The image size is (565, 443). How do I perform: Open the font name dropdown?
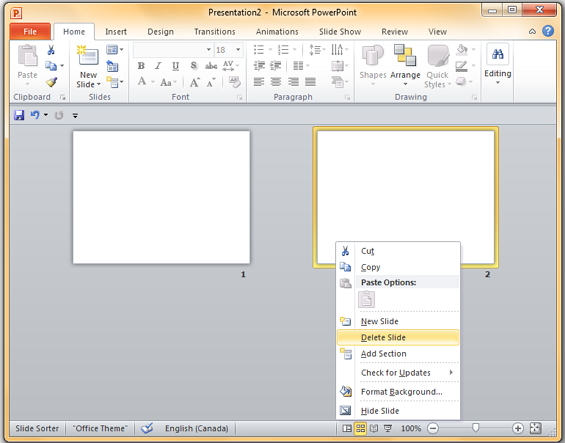coord(209,50)
